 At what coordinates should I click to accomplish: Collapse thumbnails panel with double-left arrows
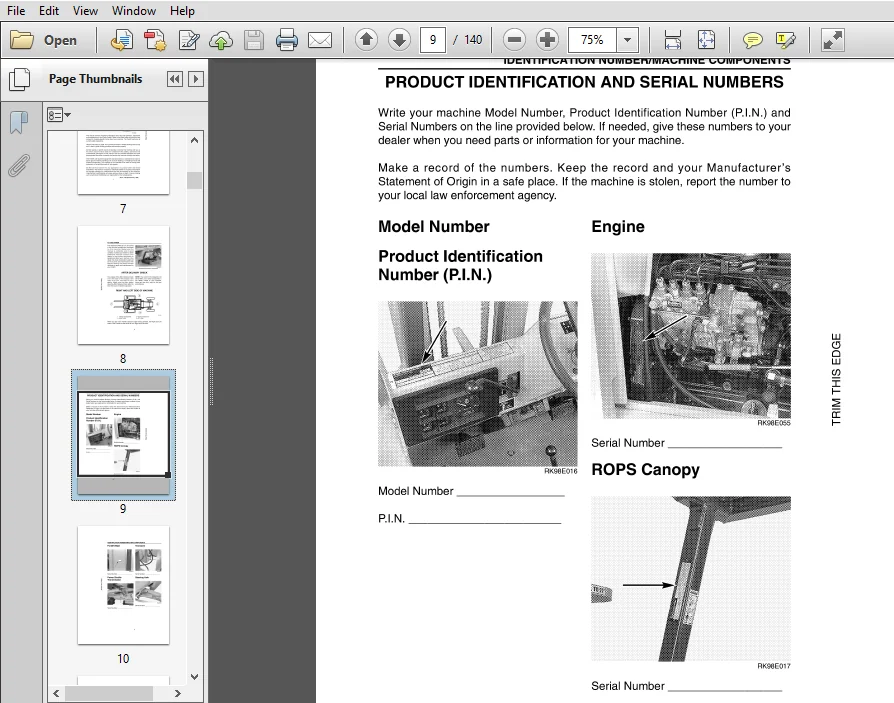pos(174,79)
